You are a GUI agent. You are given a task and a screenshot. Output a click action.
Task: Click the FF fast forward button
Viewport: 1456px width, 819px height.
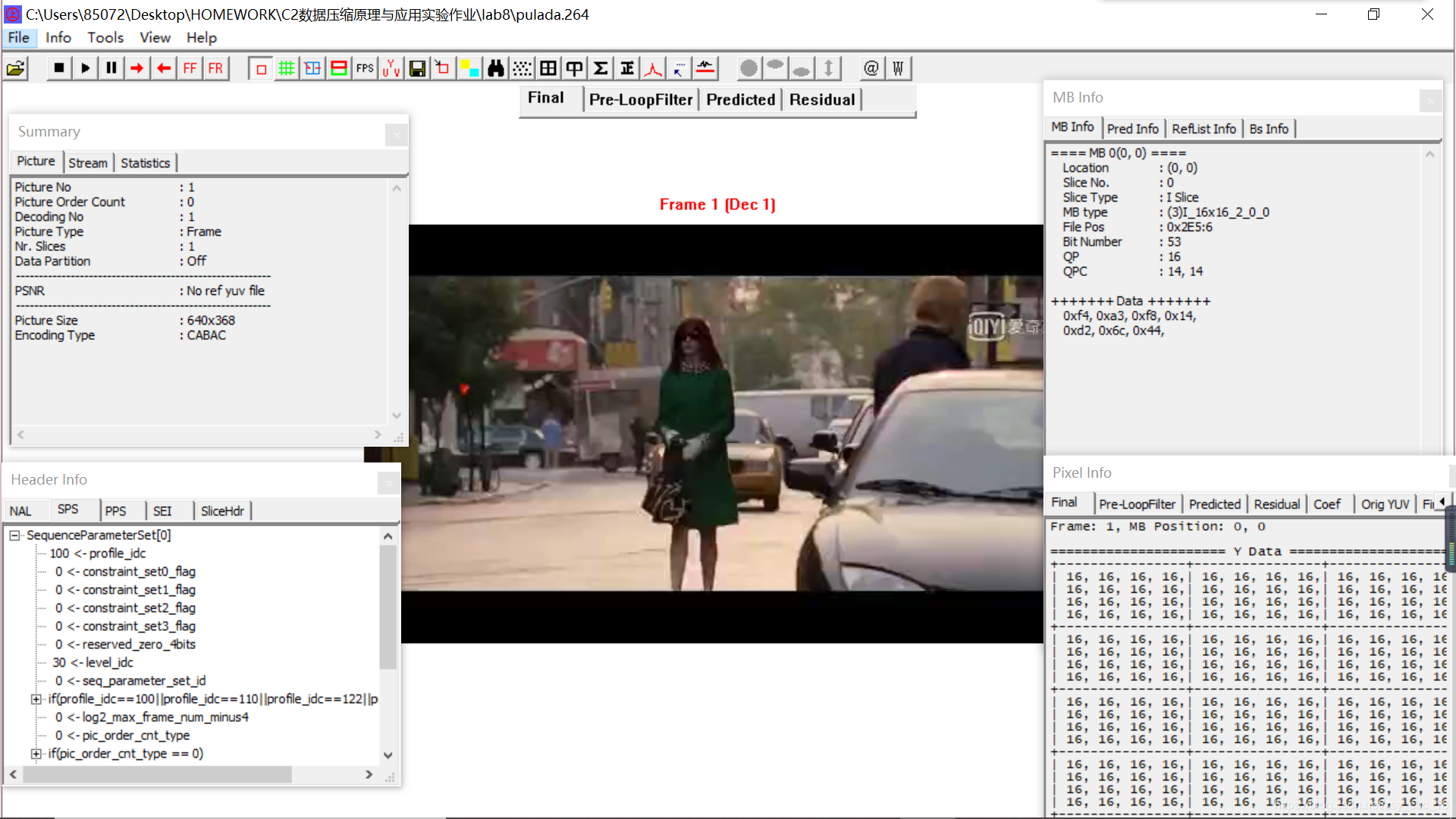[x=190, y=69]
